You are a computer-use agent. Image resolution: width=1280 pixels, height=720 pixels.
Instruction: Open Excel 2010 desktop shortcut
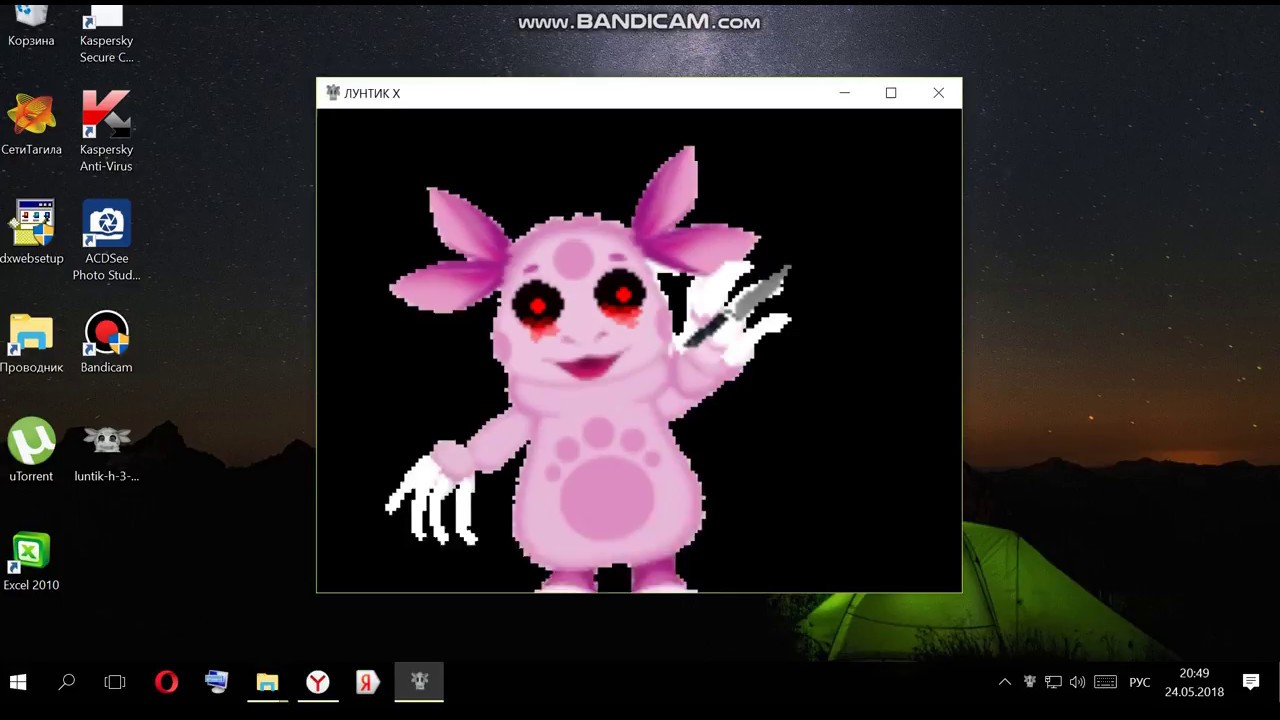(31, 561)
